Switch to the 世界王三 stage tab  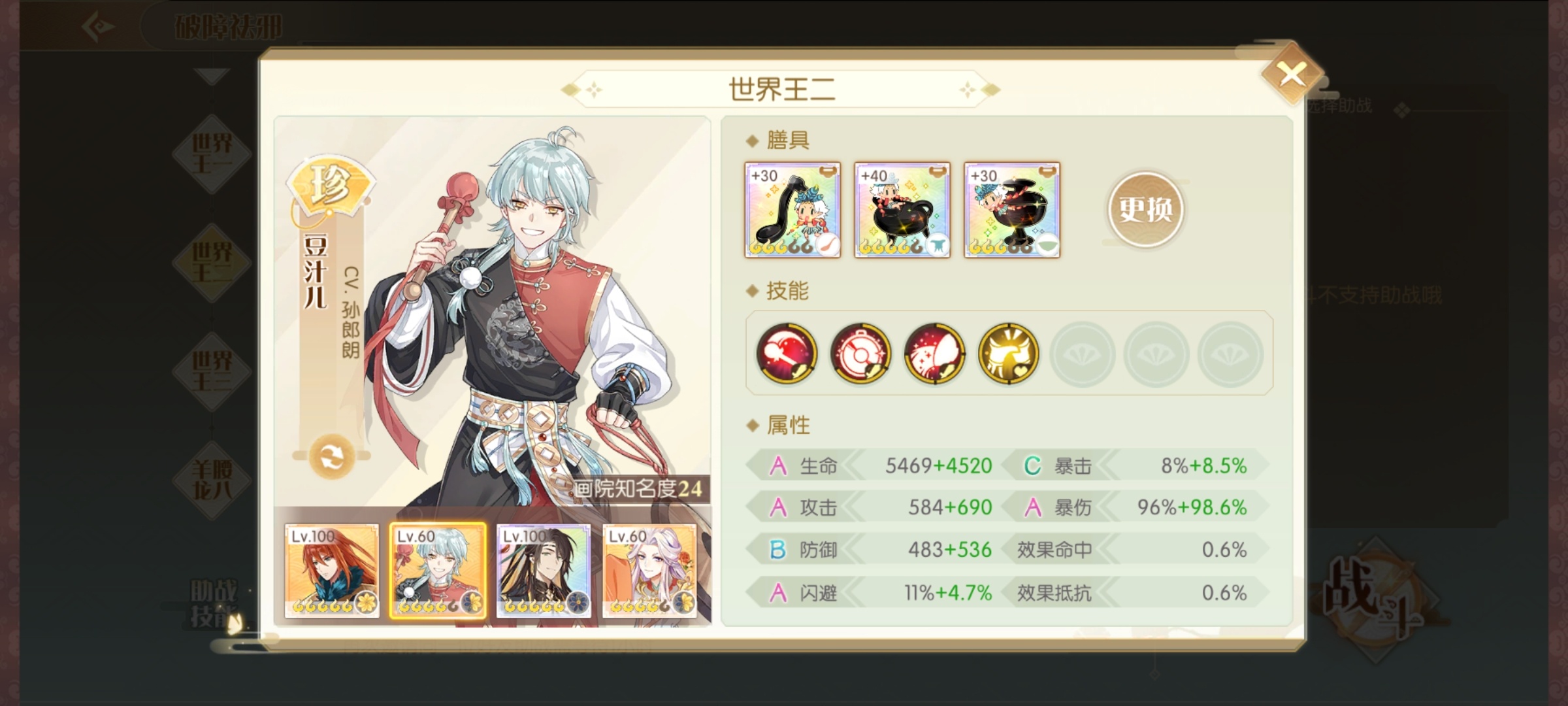[212, 371]
